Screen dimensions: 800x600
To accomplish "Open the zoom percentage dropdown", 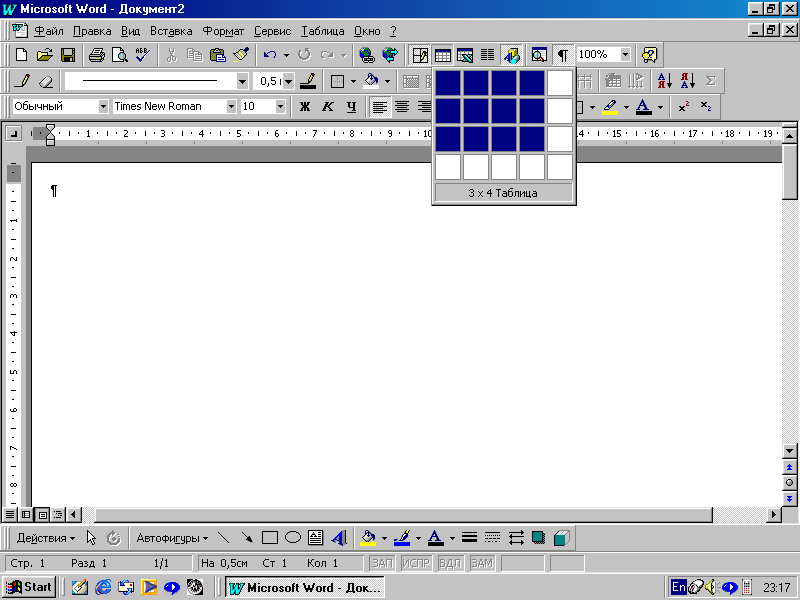I will 626,54.
